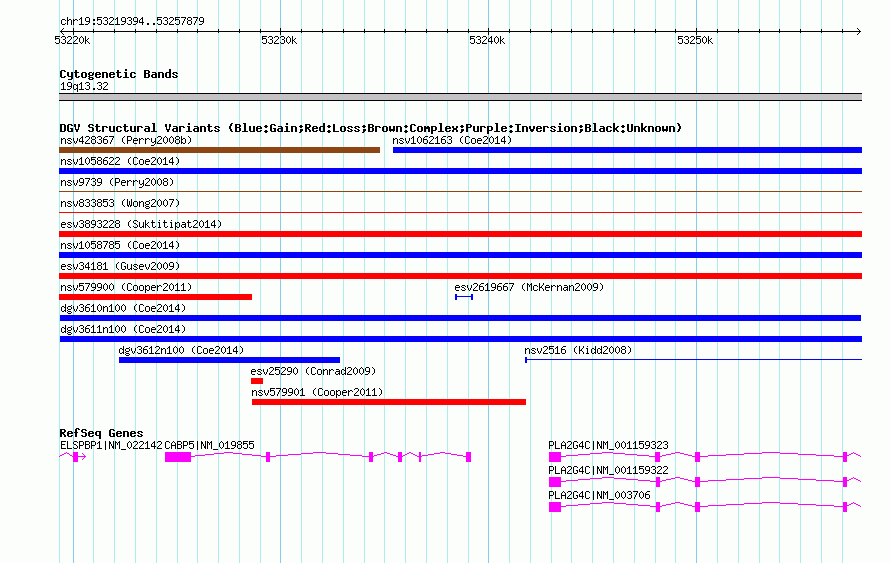890x563 pixels.
Task: Click the red nsv579901 loss bar
Action: click(389, 402)
